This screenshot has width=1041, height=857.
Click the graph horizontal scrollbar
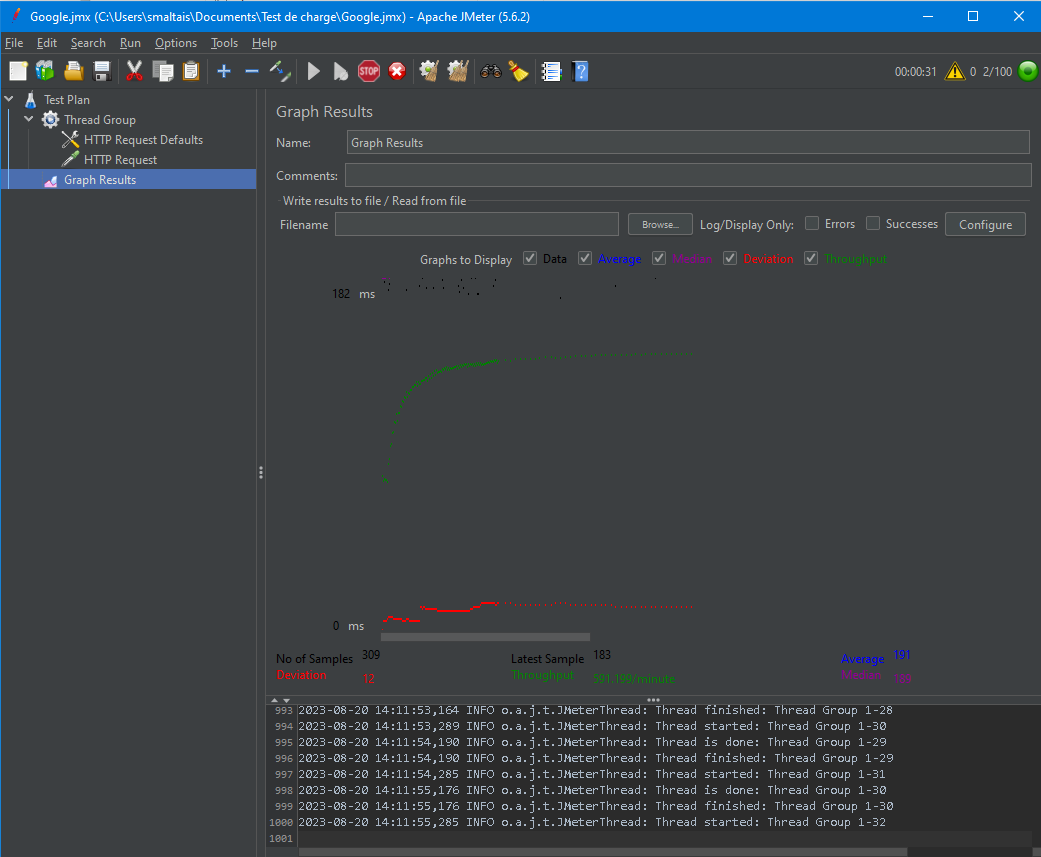click(485, 637)
